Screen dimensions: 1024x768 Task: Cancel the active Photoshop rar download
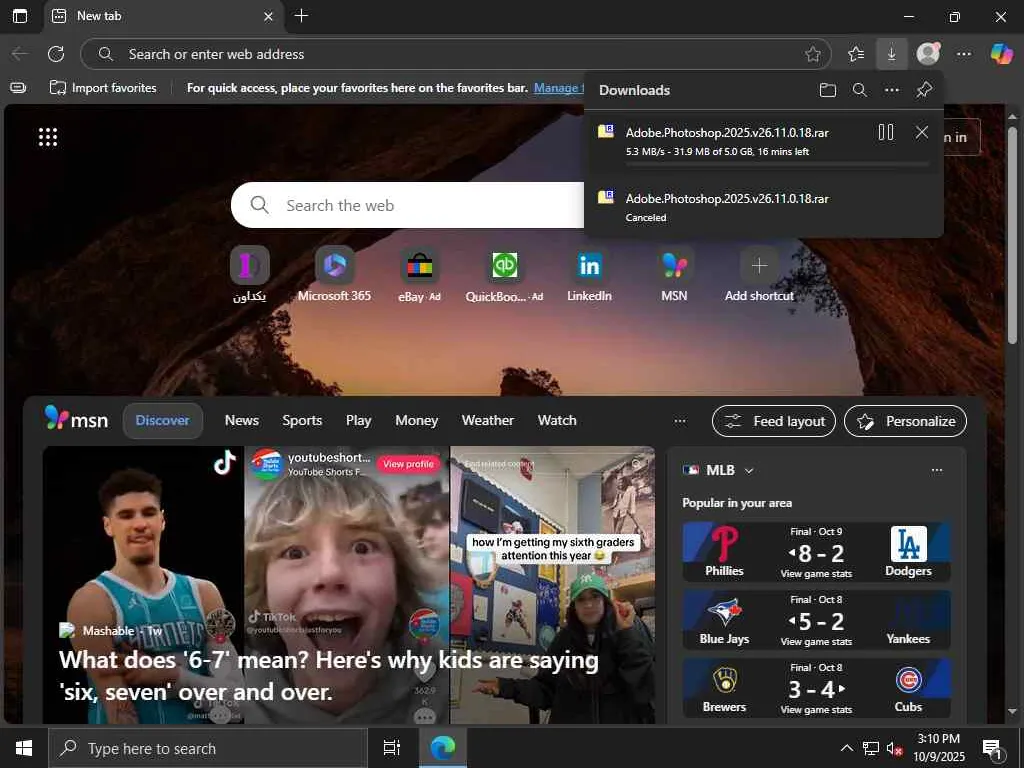(921, 133)
